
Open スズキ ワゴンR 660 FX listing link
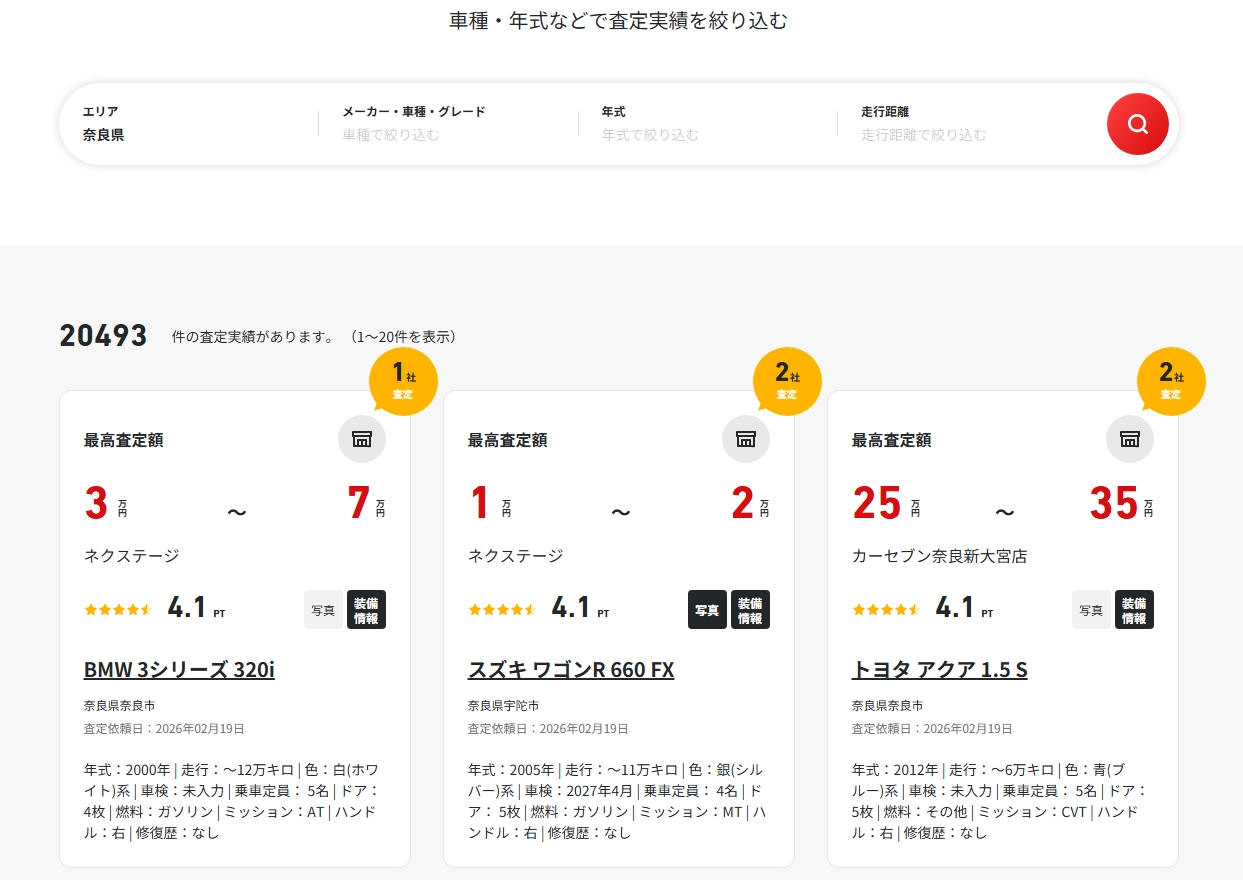point(571,670)
